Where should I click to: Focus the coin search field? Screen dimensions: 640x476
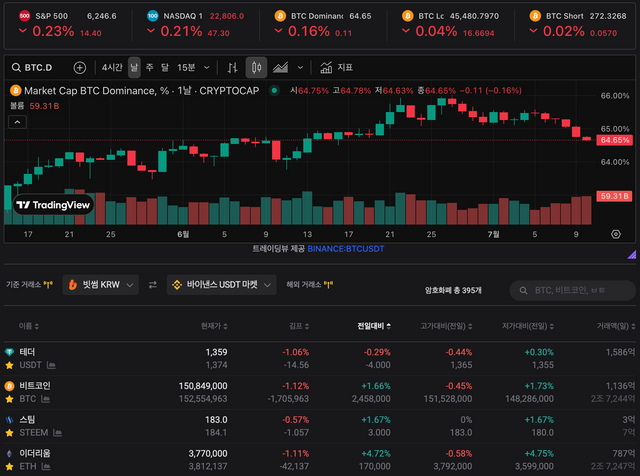click(x=573, y=290)
